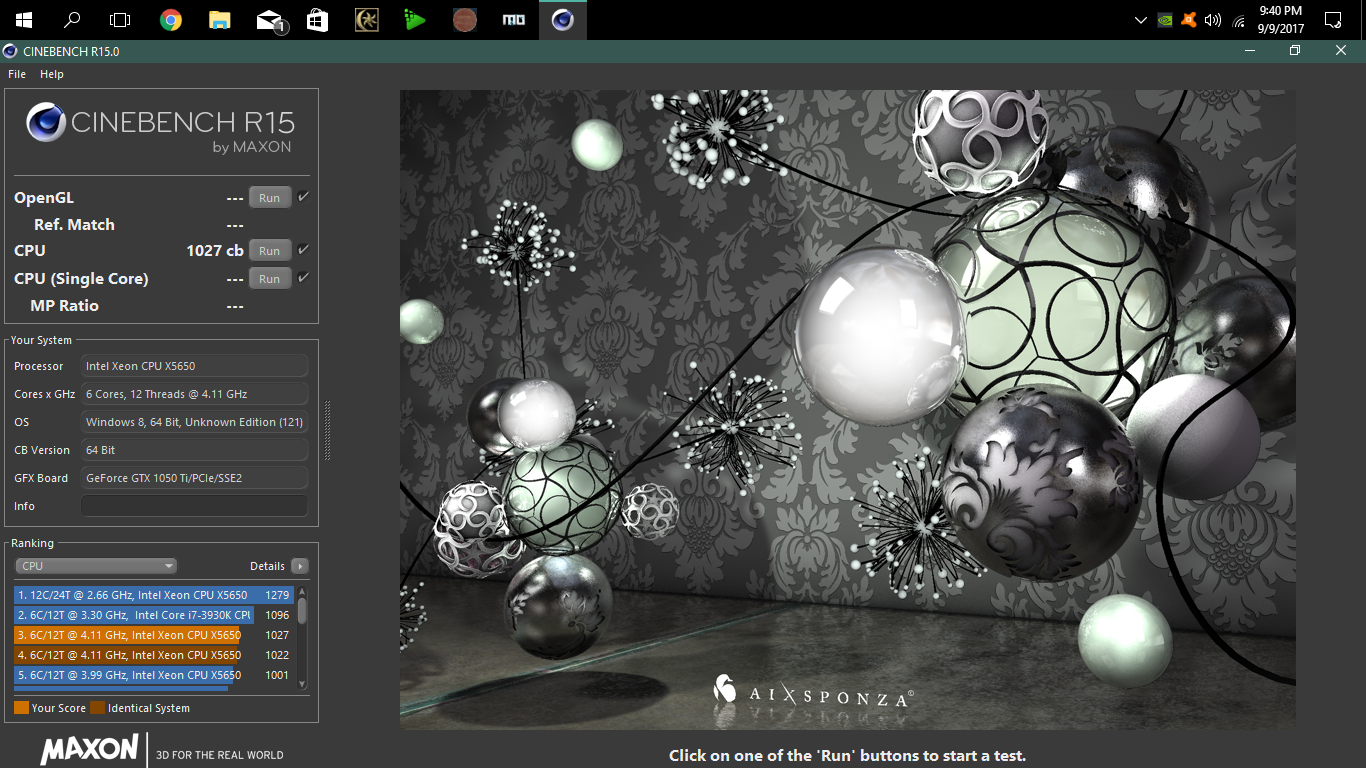This screenshot has width=1366, height=768.
Task: Open the green play-arrow taskbar app
Action: pyautogui.click(x=415, y=20)
